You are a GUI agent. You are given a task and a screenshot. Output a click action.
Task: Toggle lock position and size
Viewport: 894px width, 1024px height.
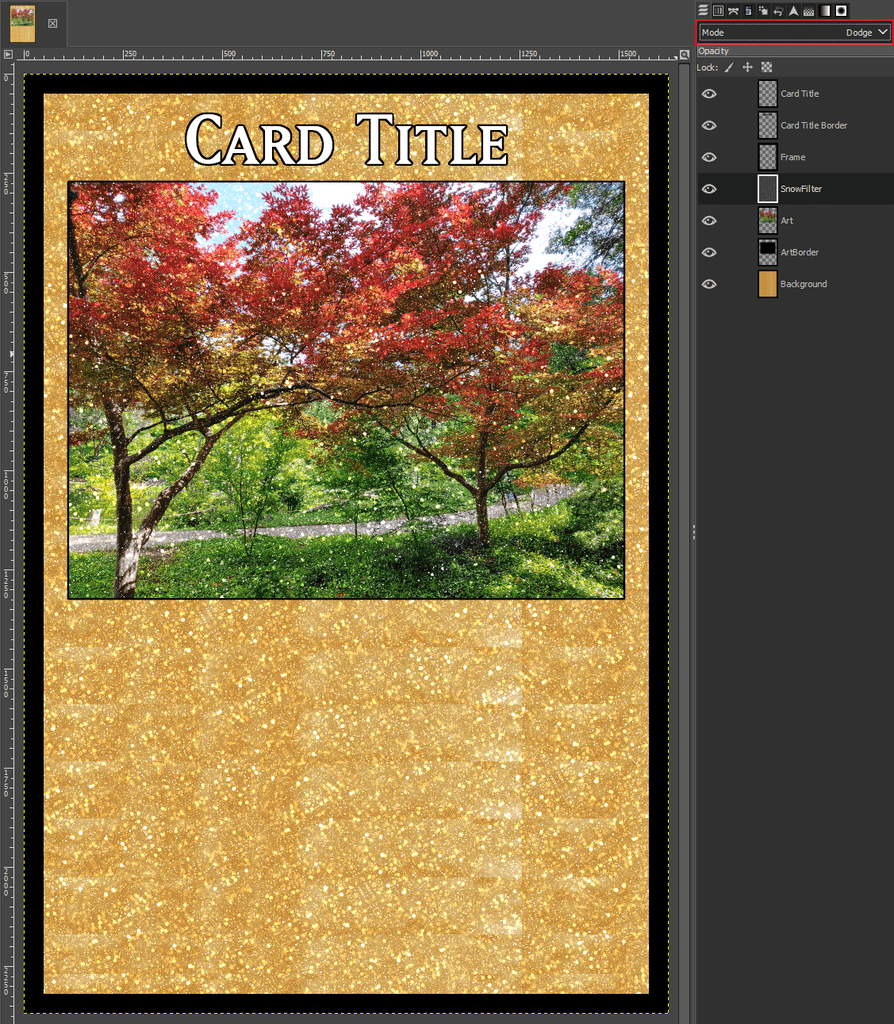[x=747, y=67]
